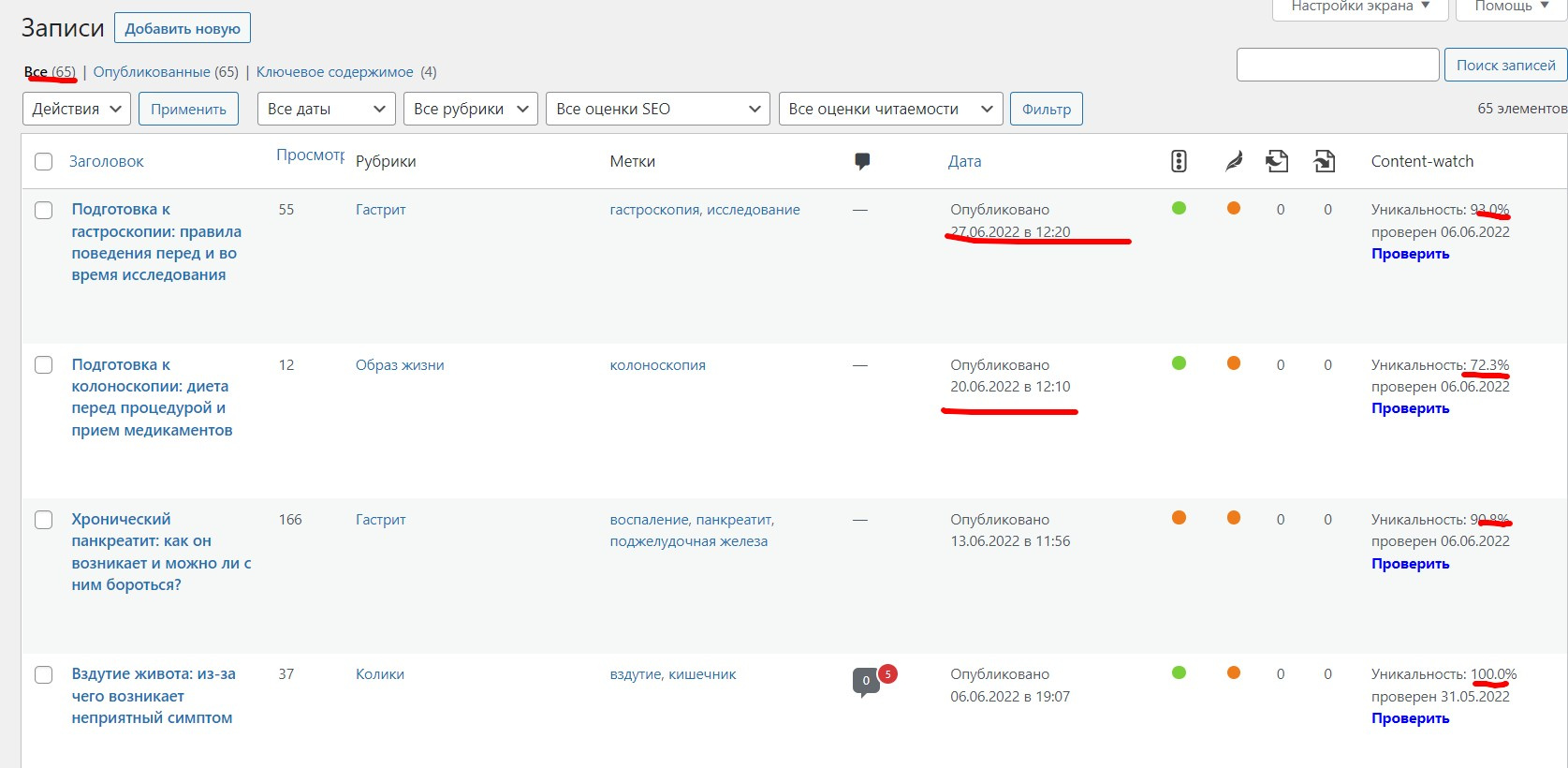Open the Действия bulk actions dropdown
Screen dimensions: 1568x768
coord(77,109)
